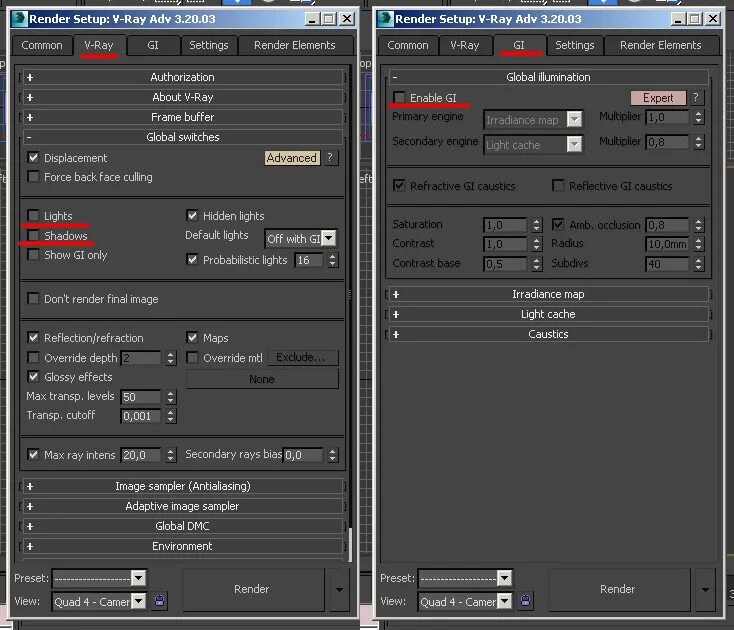
Task: Increase Probabilistic lights spinner value
Action: point(332,256)
